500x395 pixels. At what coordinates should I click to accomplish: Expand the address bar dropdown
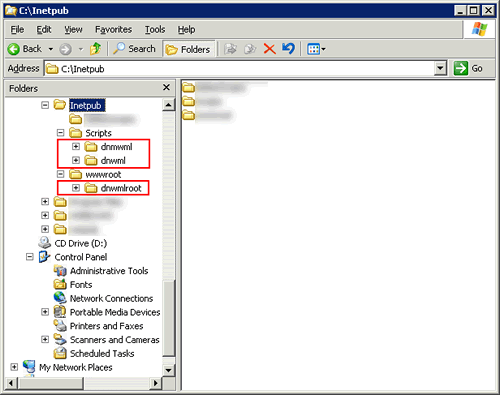point(441,68)
